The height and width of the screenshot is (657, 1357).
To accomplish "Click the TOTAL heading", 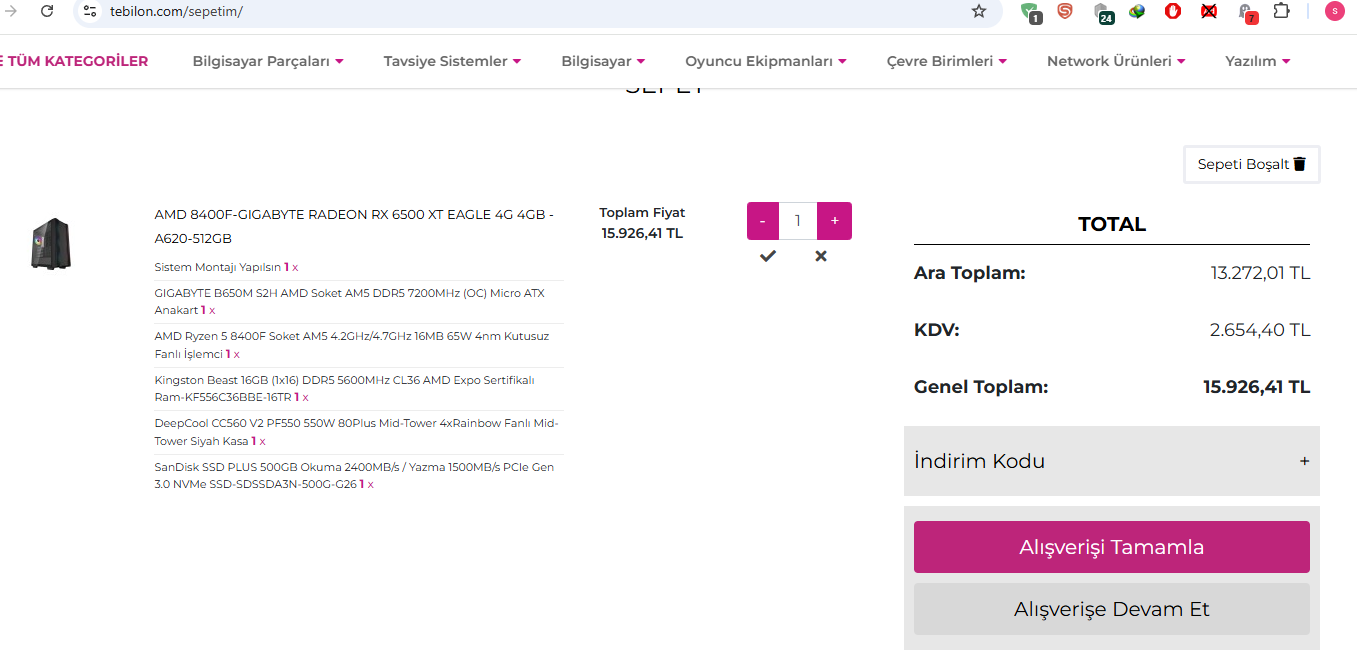I will click(x=1112, y=224).
